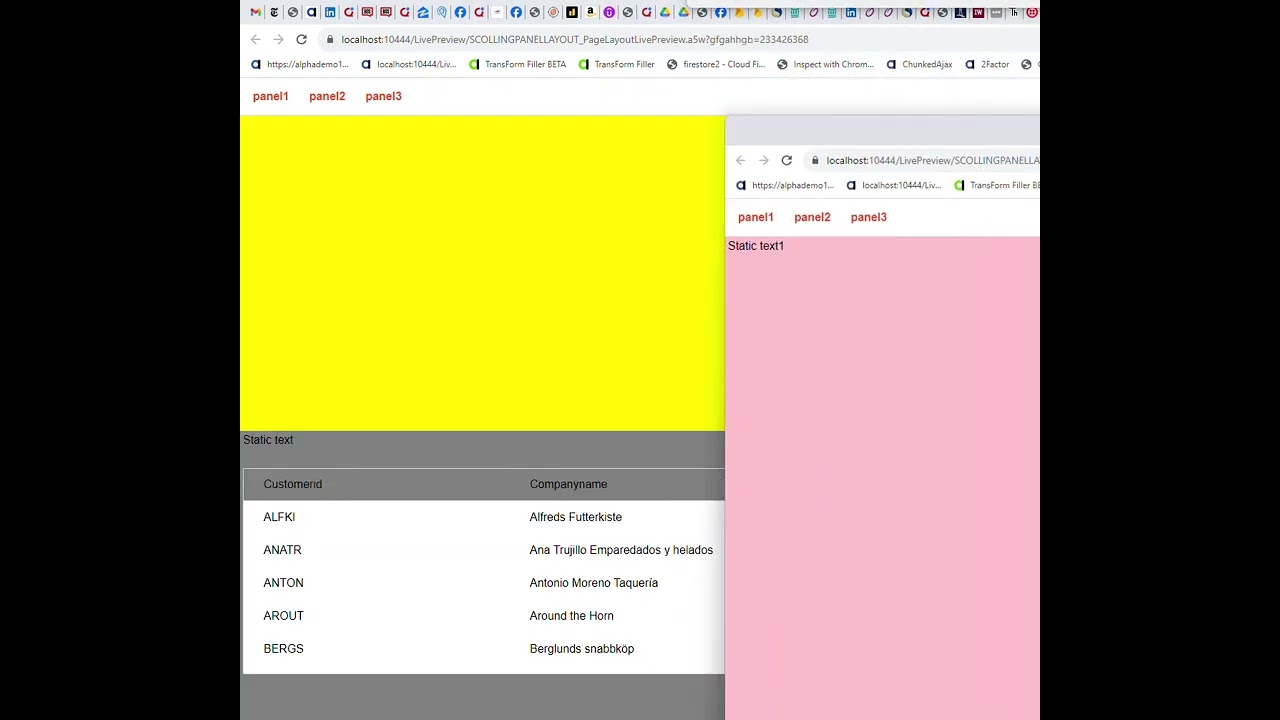Click favicon of the ChunkedAjax bookmark
Viewport: 1280px width, 720px height.
pyautogui.click(x=890, y=64)
